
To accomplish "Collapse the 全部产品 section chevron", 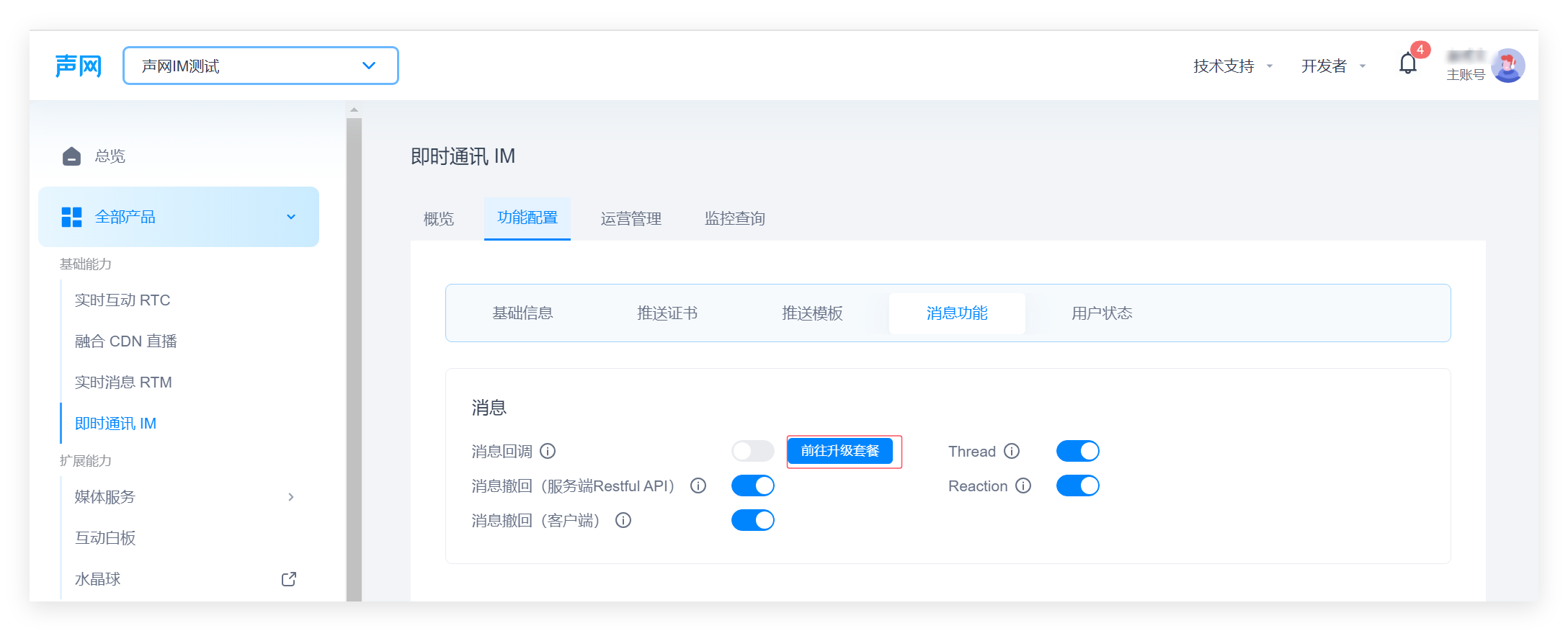I will (x=291, y=217).
